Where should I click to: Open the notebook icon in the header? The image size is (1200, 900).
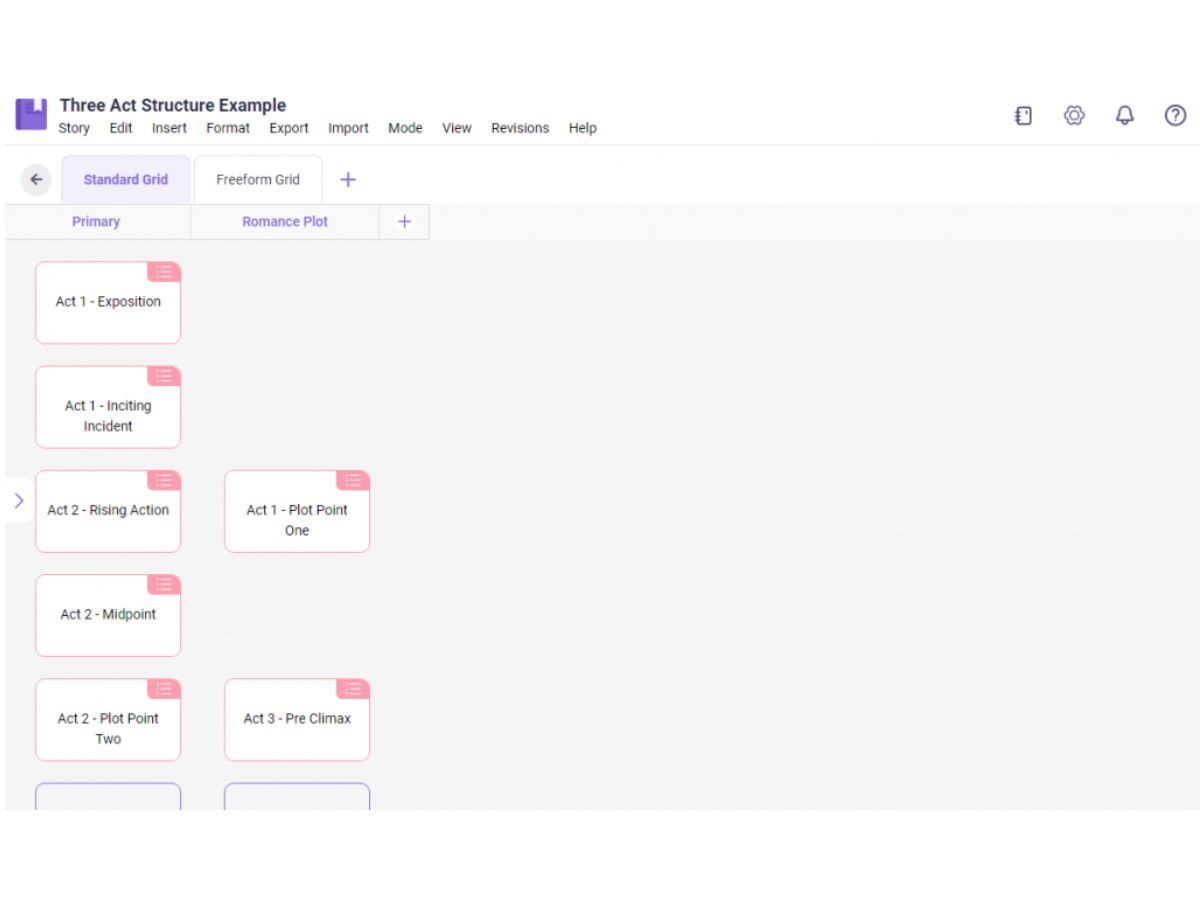[x=1023, y=116]
